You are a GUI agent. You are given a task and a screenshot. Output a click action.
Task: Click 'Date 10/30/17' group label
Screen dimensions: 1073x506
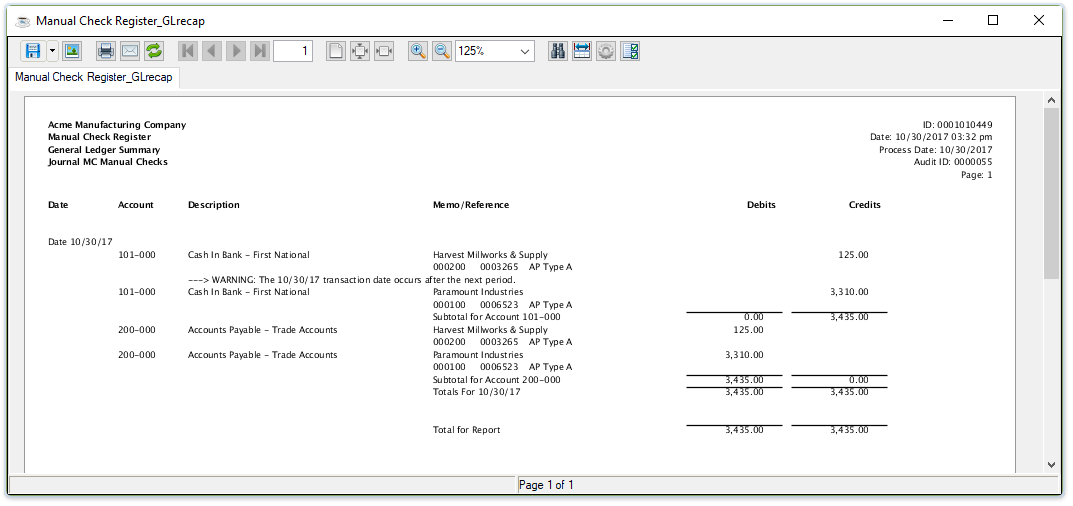[x=80, y=242]
